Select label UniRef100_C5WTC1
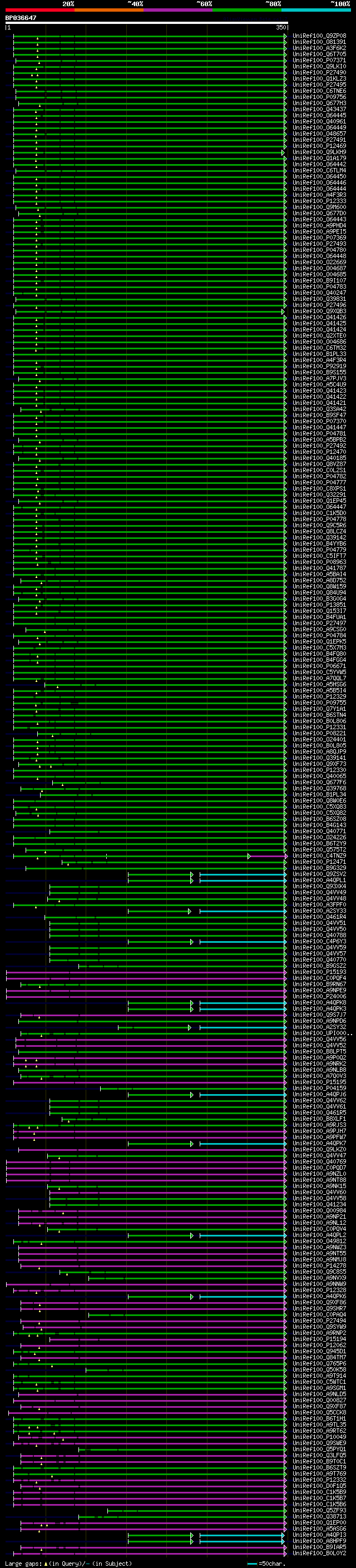This screenshot has height=1568, width=356. pos(319,1382)
